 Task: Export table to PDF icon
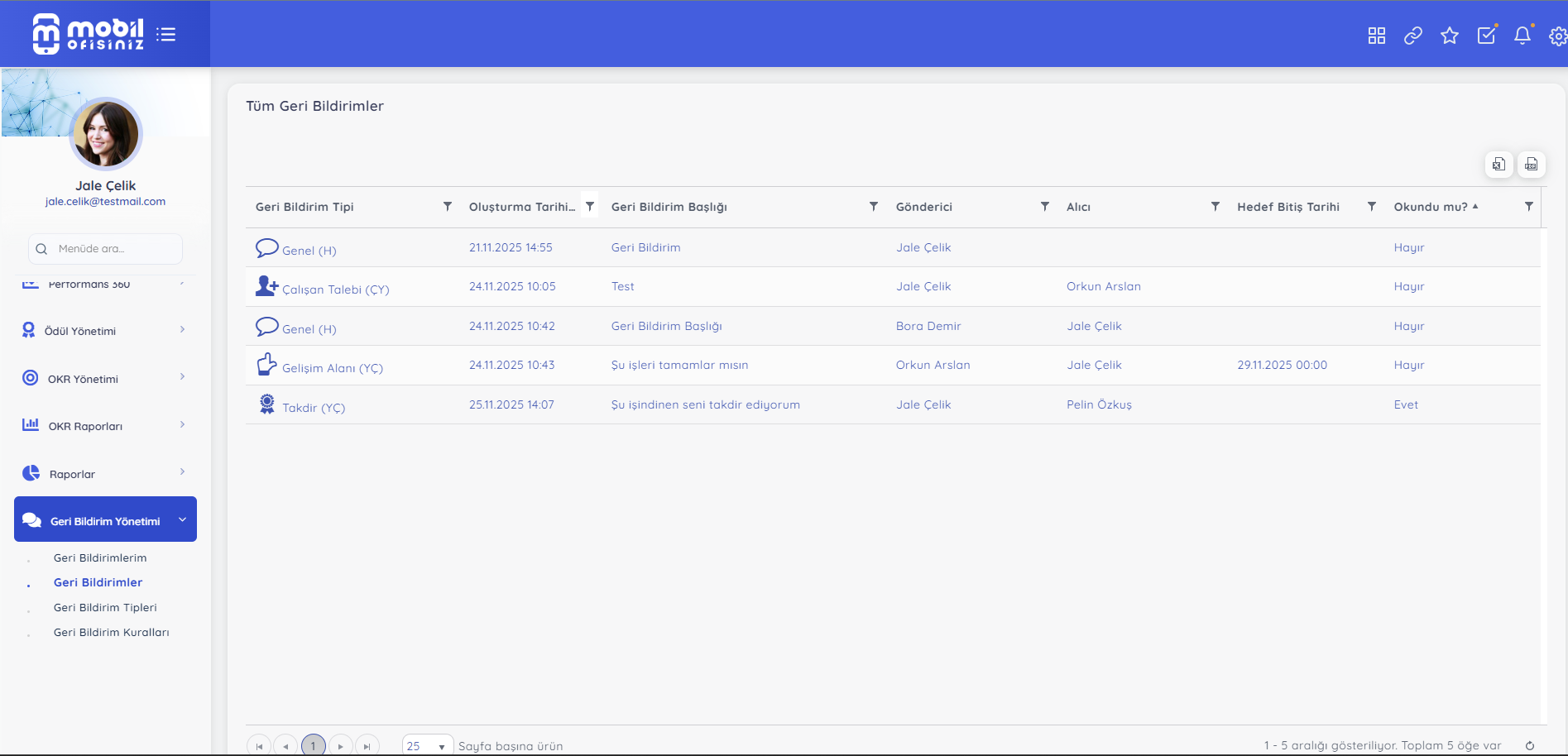click(x=1531, y=165)
